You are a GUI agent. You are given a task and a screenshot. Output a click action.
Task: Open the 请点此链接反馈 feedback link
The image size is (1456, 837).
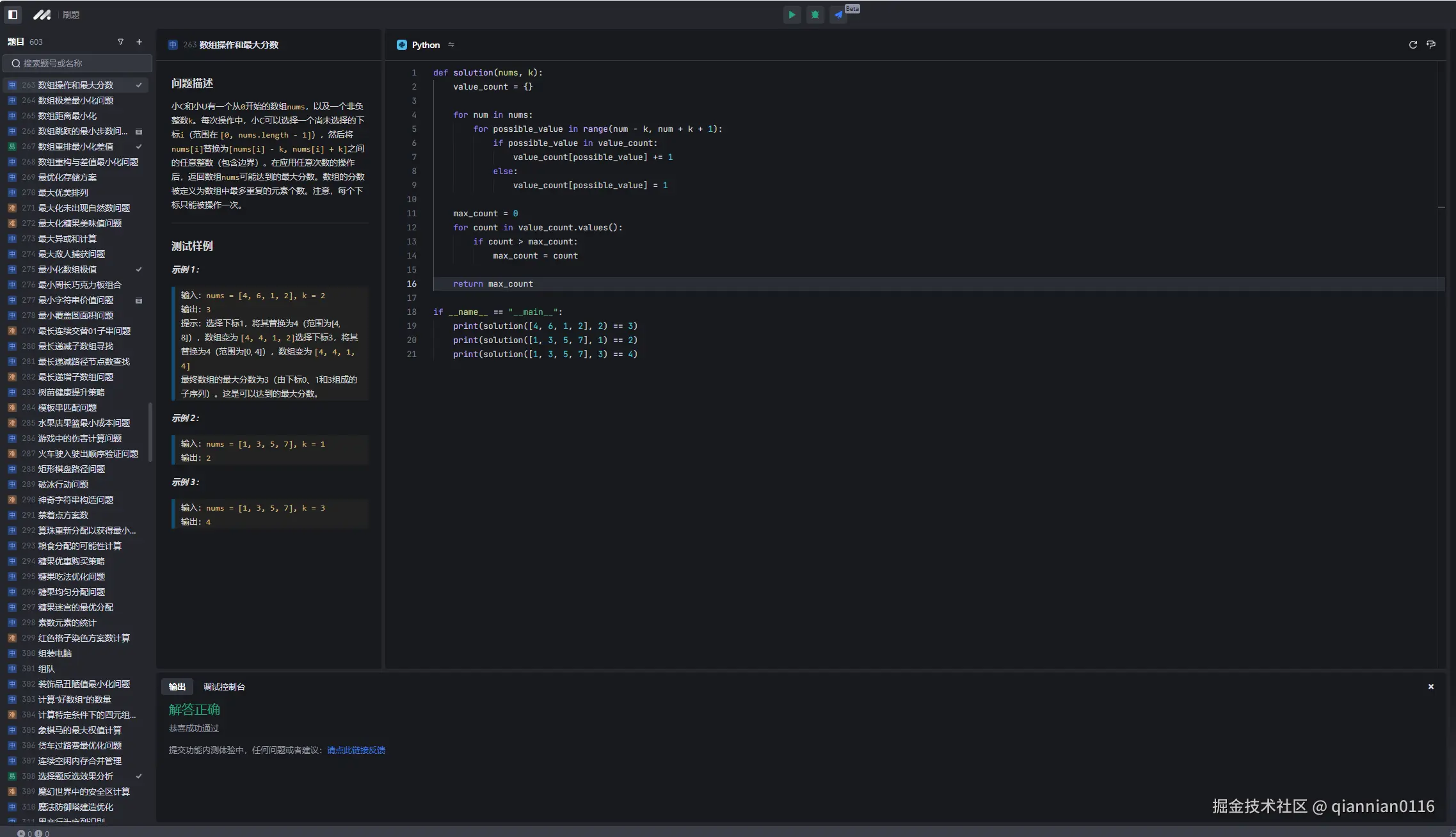pyautogui.click(x=356, y=750)
